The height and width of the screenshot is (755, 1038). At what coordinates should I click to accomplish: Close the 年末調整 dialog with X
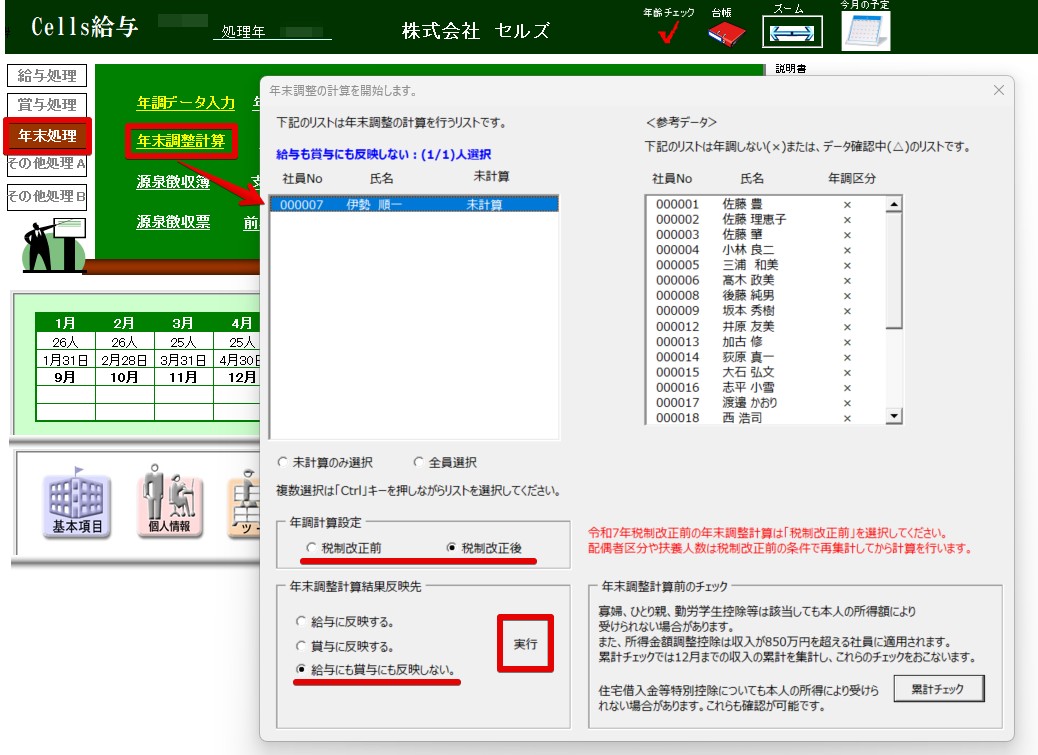[997, 90]
